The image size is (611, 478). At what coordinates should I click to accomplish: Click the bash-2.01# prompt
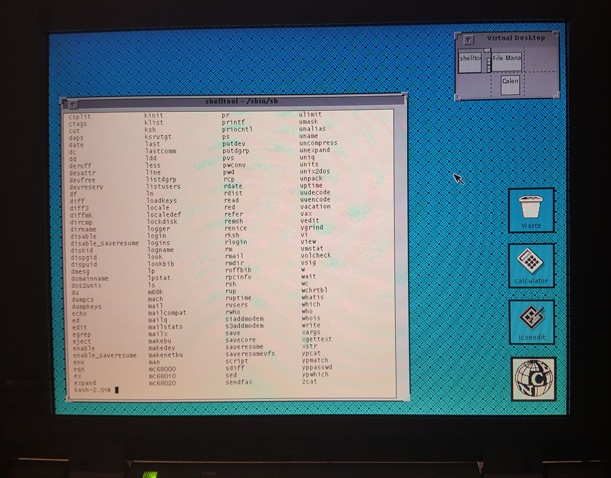coord(92,390)
